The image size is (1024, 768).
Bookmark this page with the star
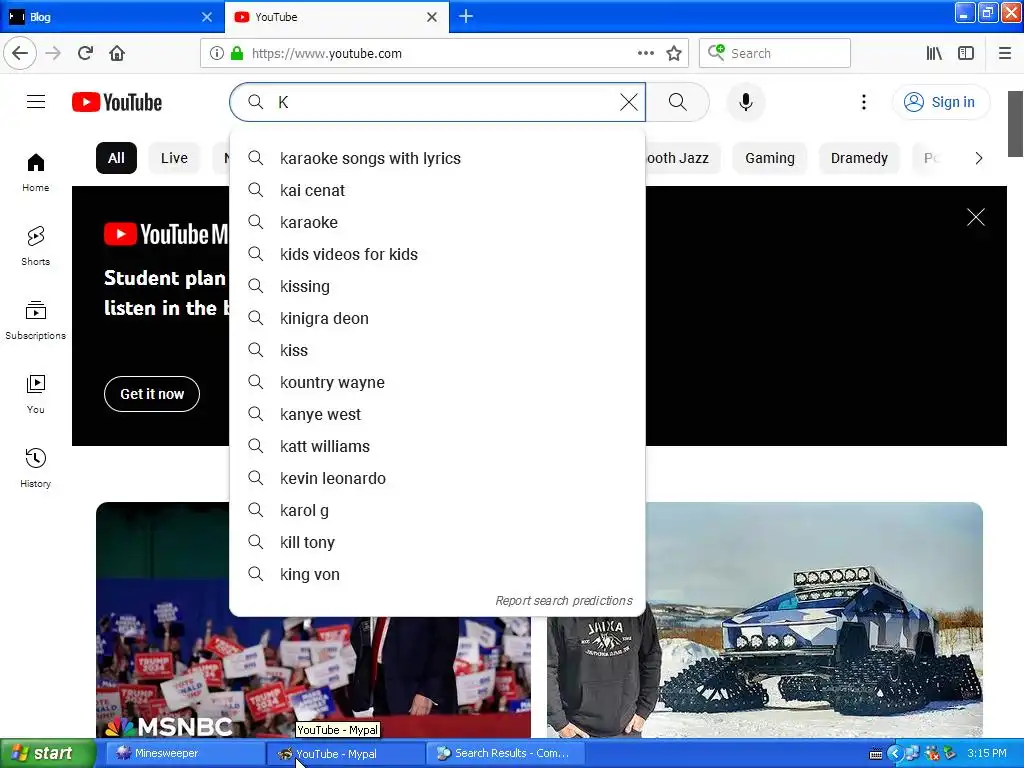[x=674, y=53]
